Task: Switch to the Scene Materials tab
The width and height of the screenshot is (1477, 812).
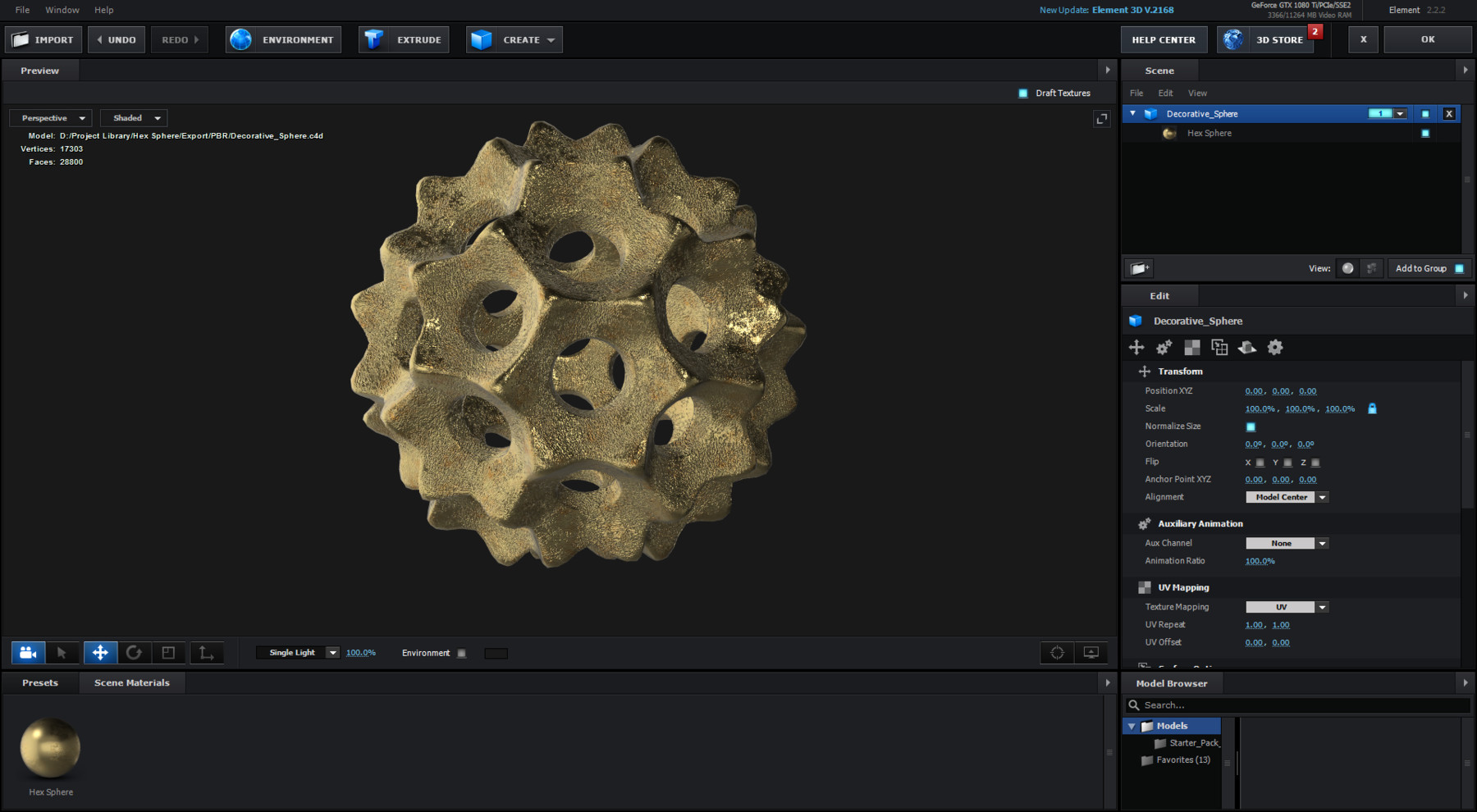Action: pyautogui.click(x=131, y=682)
